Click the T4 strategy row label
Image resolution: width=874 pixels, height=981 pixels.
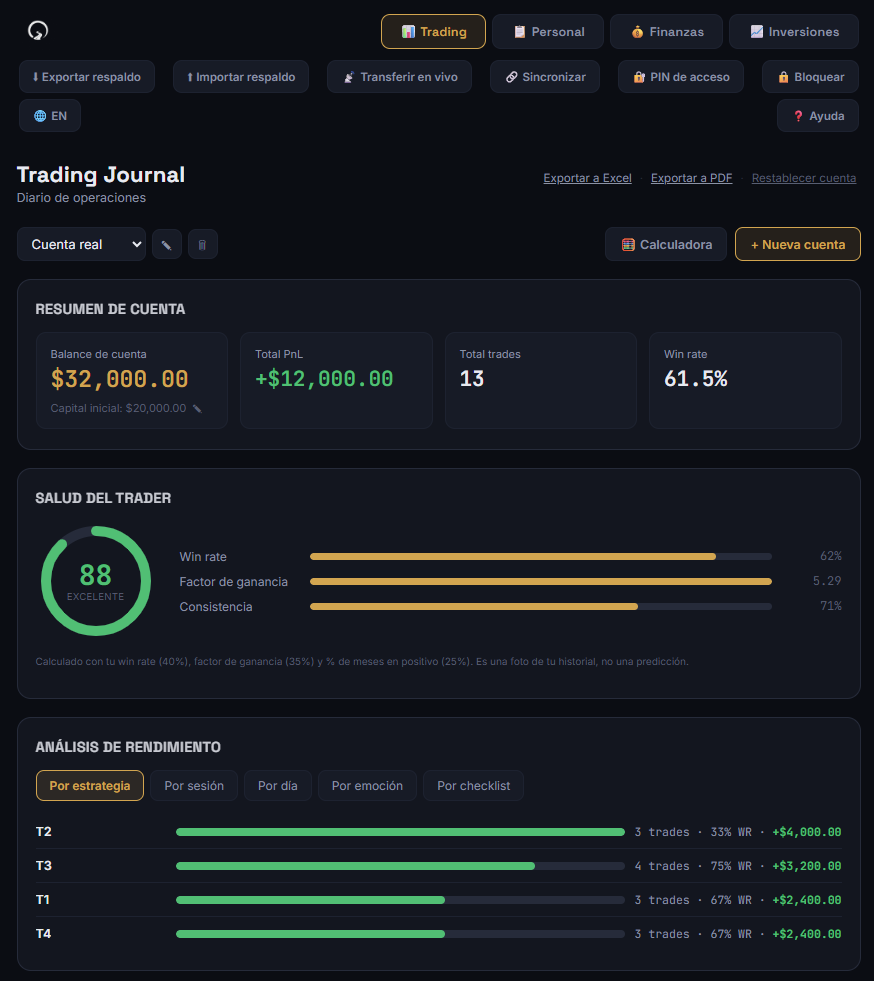pyautogui.click(x=44, y=933)
